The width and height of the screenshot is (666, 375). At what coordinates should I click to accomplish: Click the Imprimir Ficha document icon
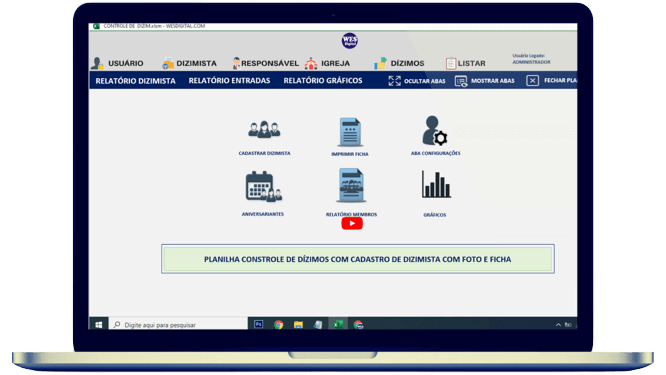(x=350, y=132)
